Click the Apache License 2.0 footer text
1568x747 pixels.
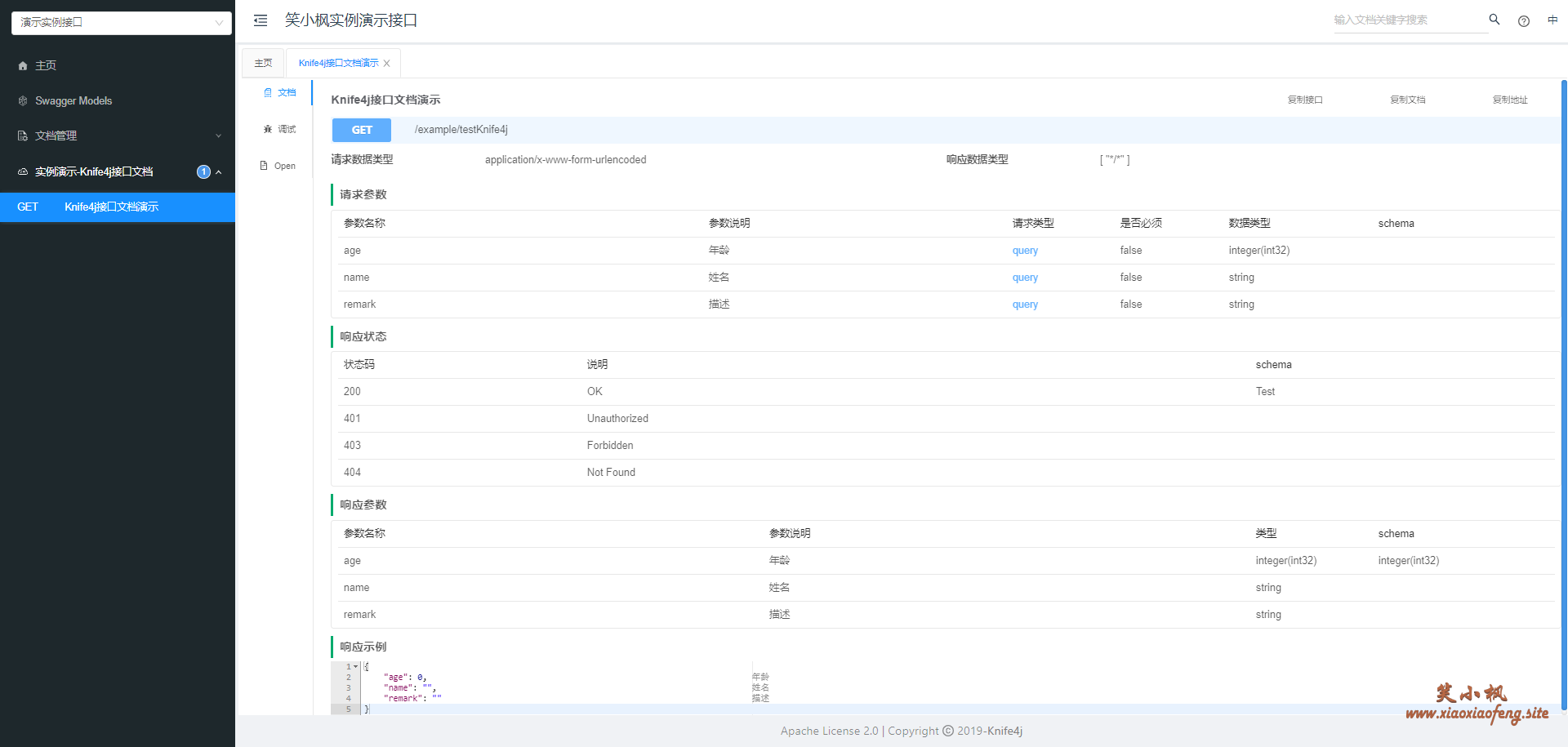click(830, 731)
